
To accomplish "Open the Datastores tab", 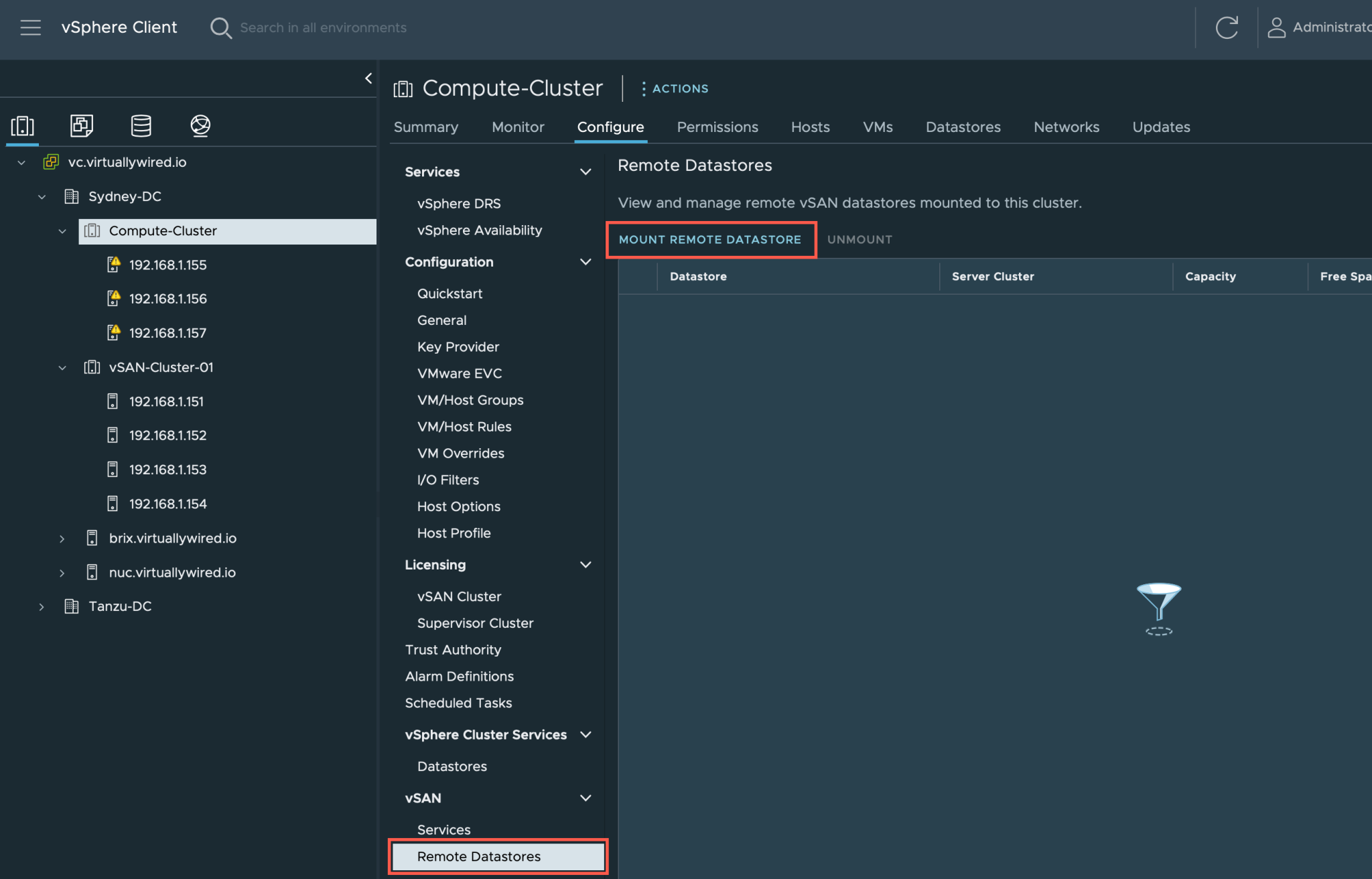I will coord(963,127).
